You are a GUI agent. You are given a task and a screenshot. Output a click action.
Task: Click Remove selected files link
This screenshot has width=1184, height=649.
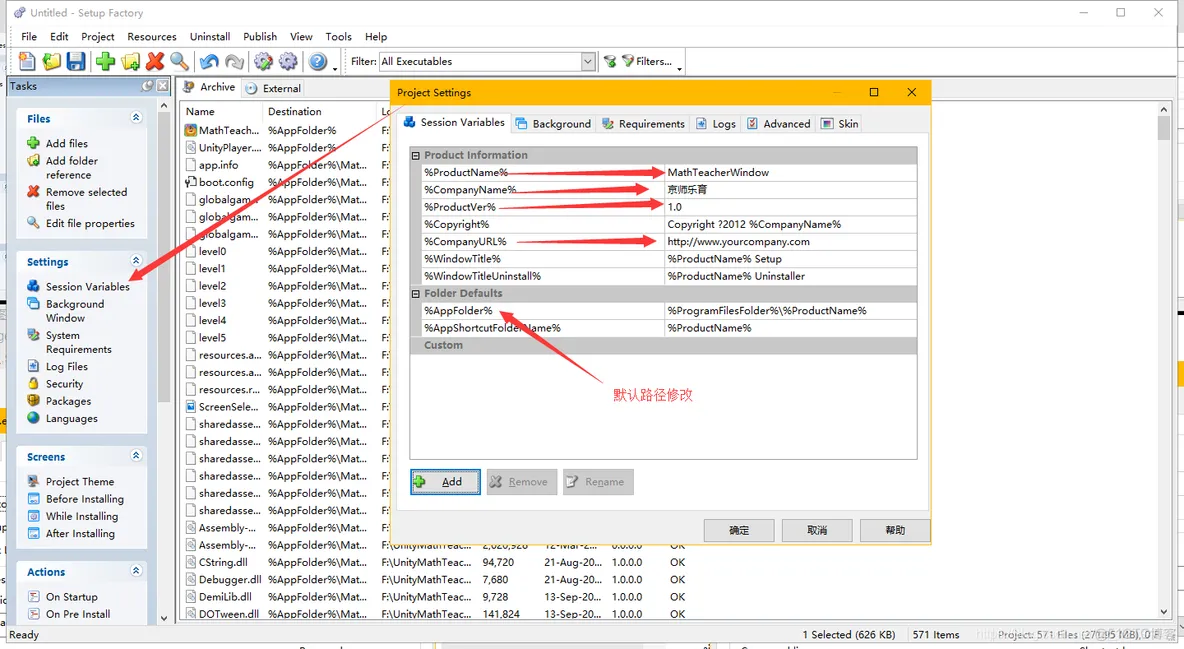coord(86,199)
